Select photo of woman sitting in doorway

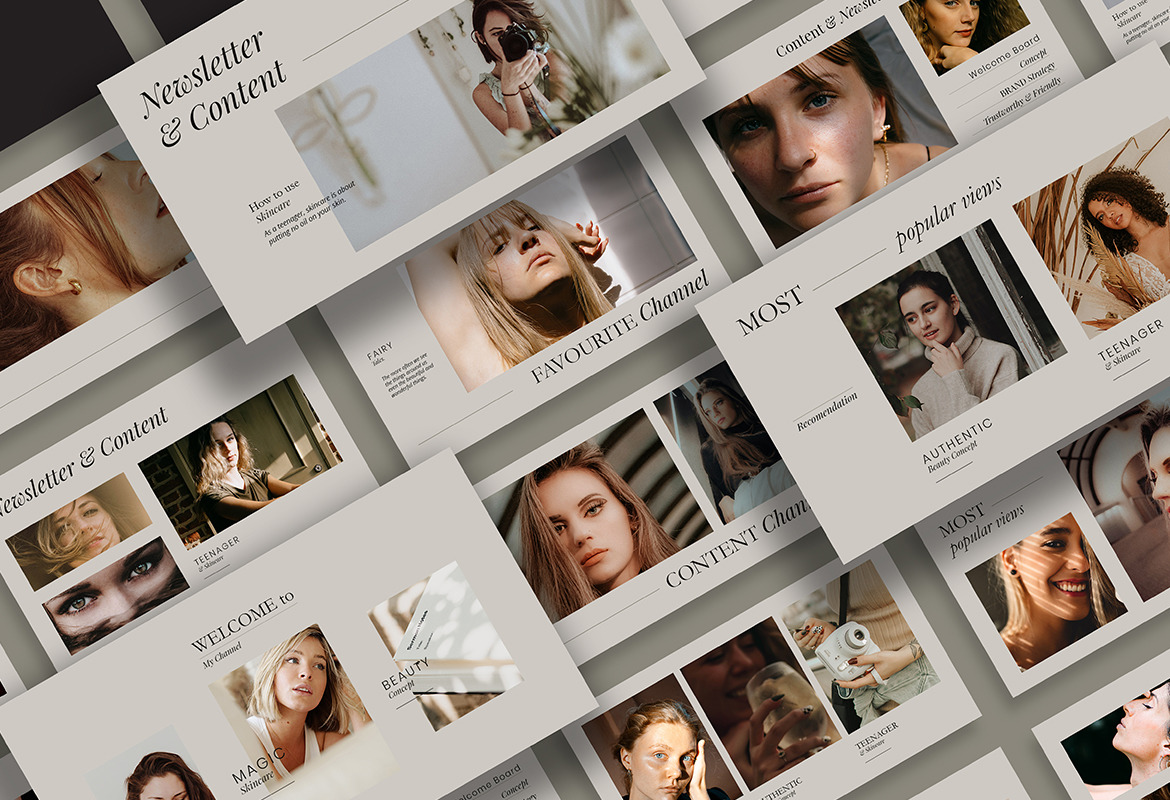coord(240,461)
